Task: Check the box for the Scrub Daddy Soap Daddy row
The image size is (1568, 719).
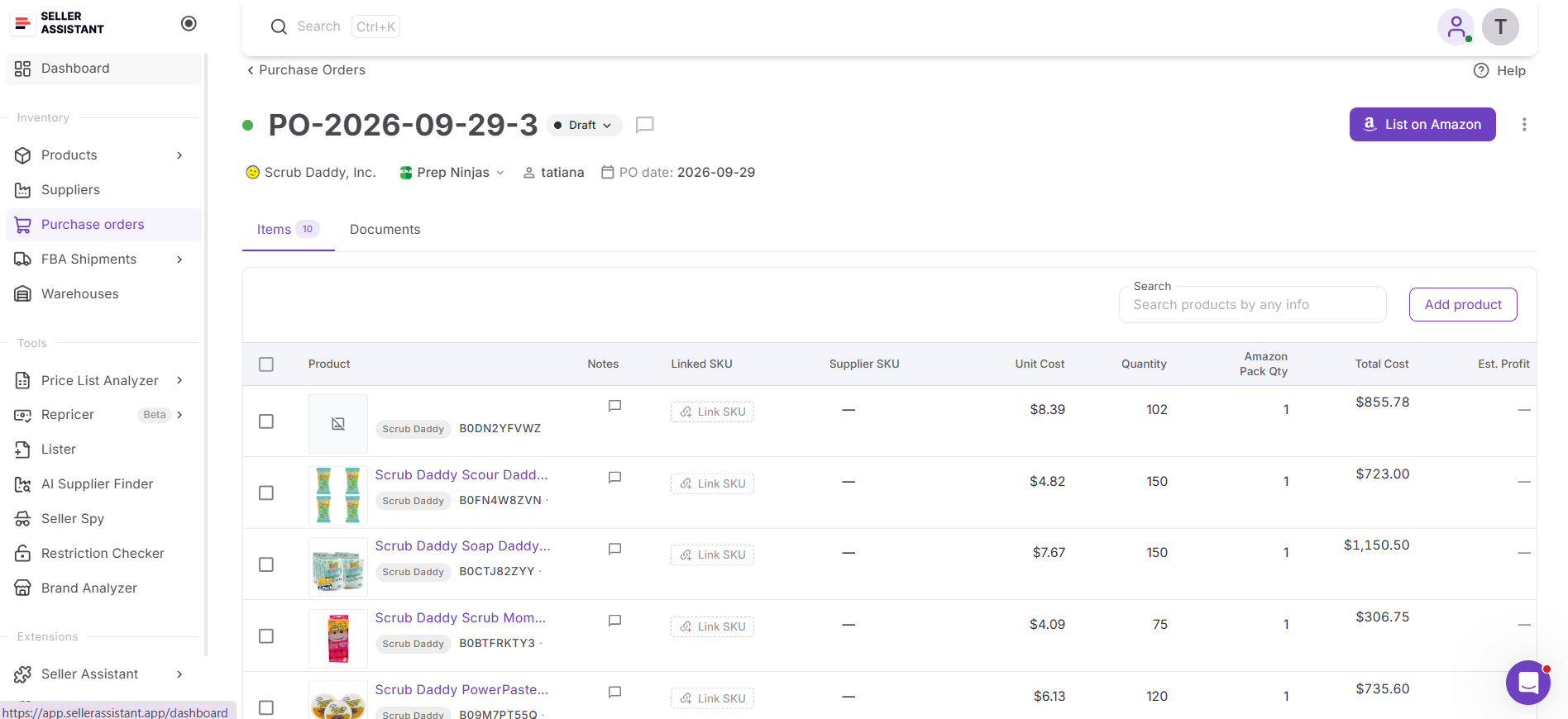Action: point(266,564)
